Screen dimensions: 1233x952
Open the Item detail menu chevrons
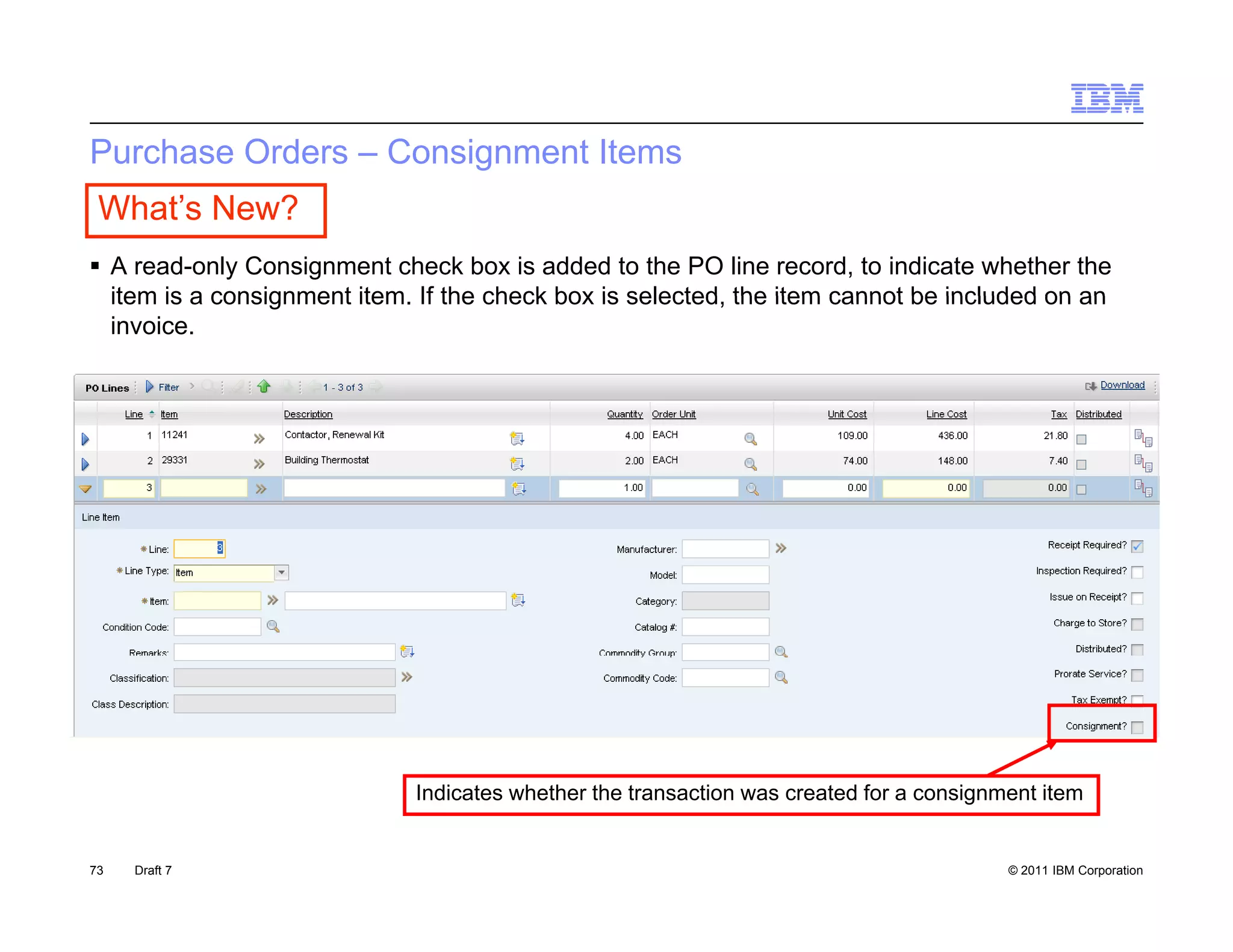click(x=273, y=600)
